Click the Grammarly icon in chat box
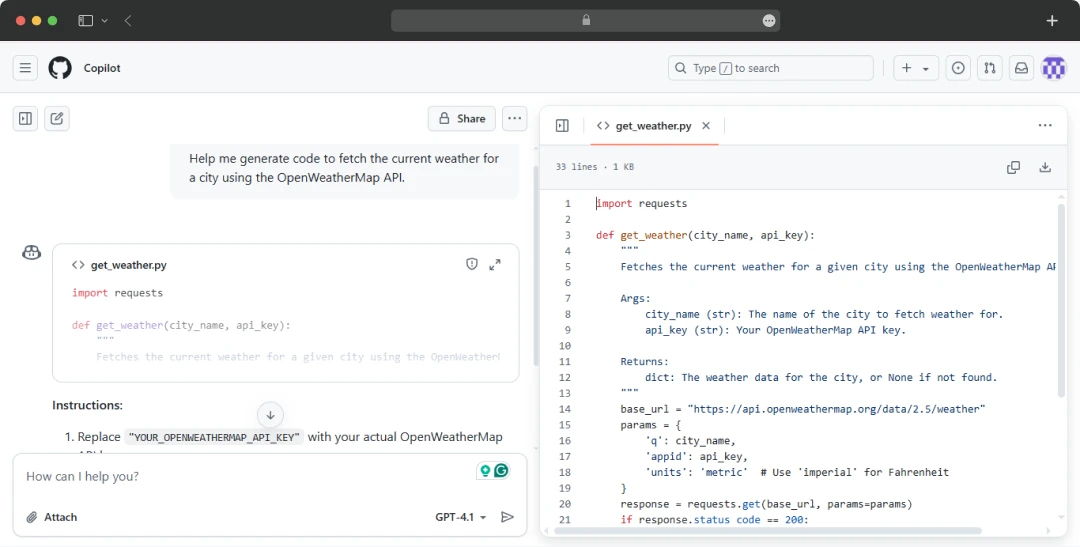The image size is (1080, 547). pyautogui.click(x=501, y=471)
